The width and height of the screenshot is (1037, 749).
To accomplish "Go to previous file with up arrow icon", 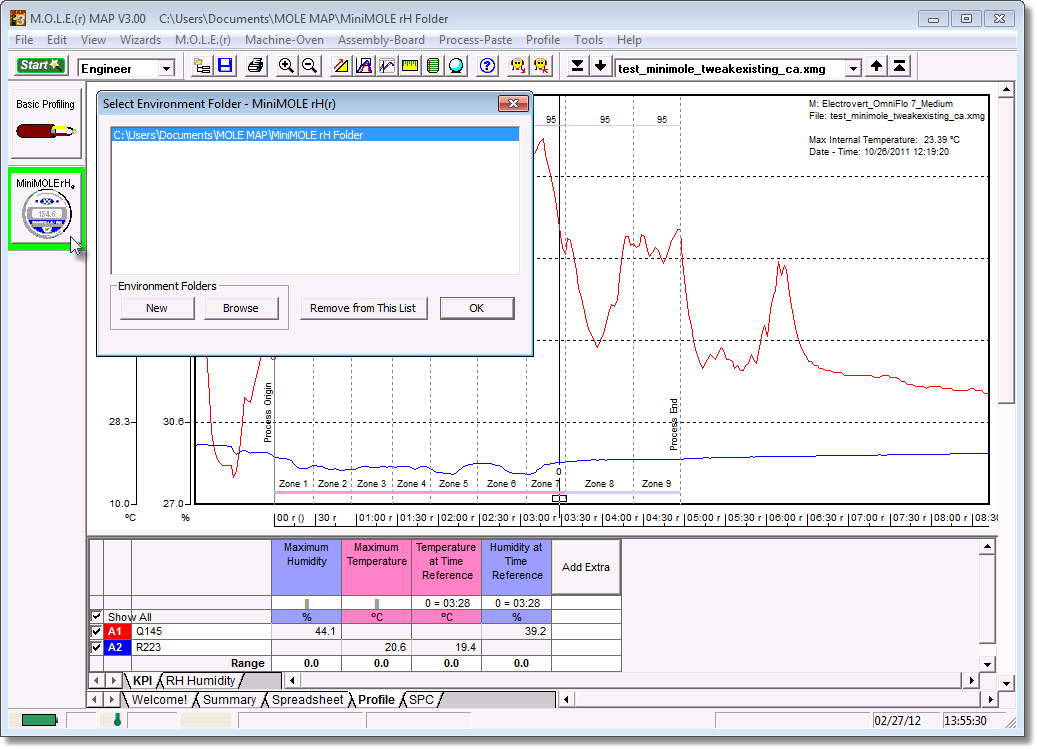I will [x=876, y=66].
